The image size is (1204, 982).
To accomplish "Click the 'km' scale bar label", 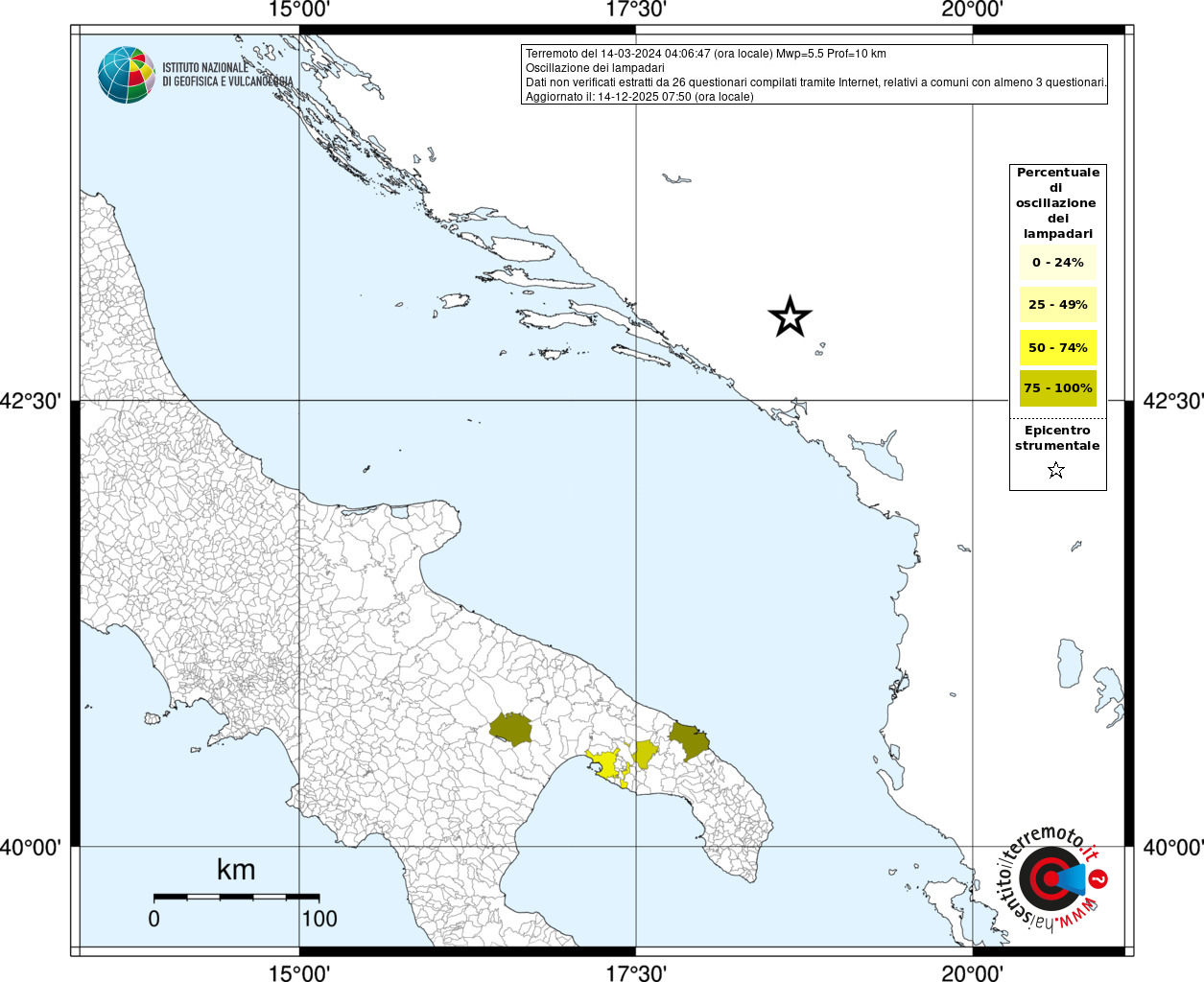I will click(x=236, y=869).
